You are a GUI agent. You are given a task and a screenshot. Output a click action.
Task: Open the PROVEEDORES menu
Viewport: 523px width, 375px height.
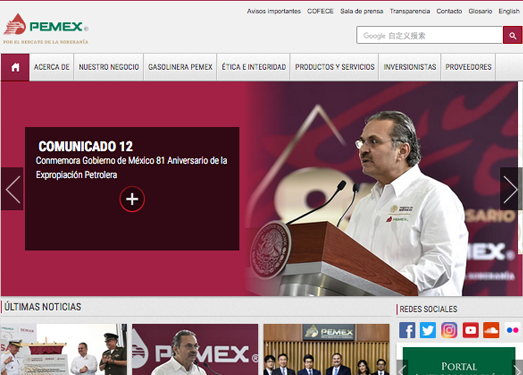[x=468, y=67]
